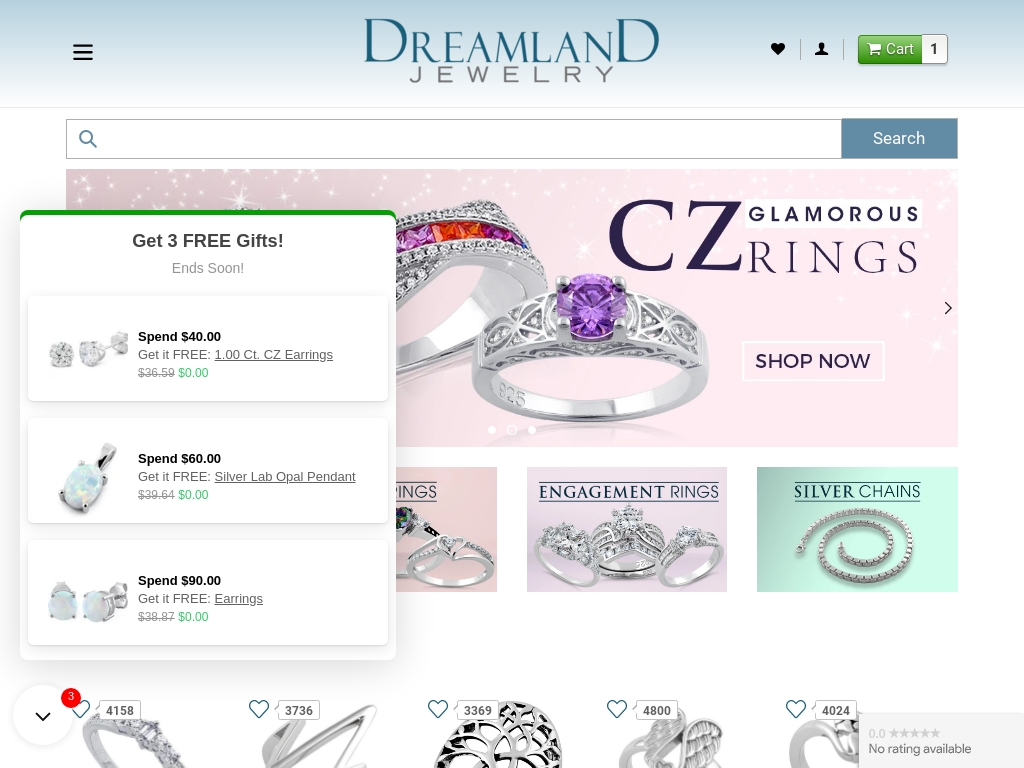Open the Silver Lab Opal Pendant link
The image size is (1024, 768).
point(285,477)
